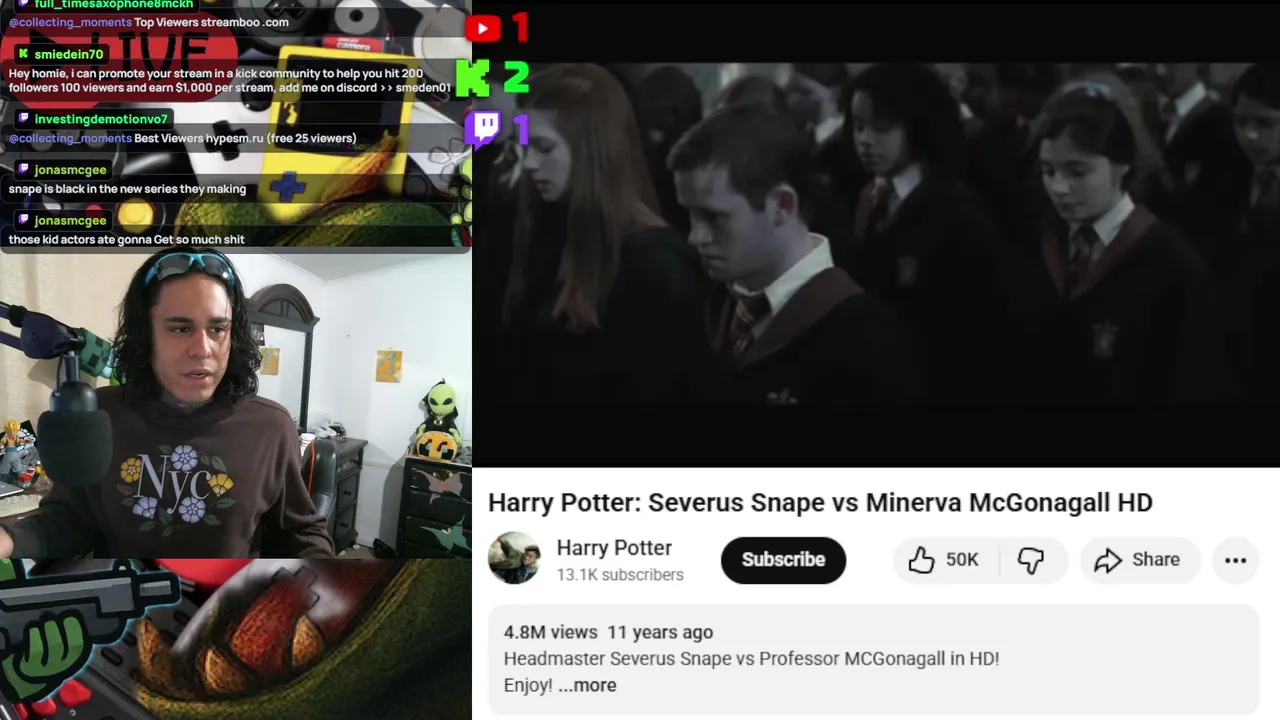This screenshot has height=720, width=1280.
Task: Open the Harry Potter channel name link
Action: 614,548
